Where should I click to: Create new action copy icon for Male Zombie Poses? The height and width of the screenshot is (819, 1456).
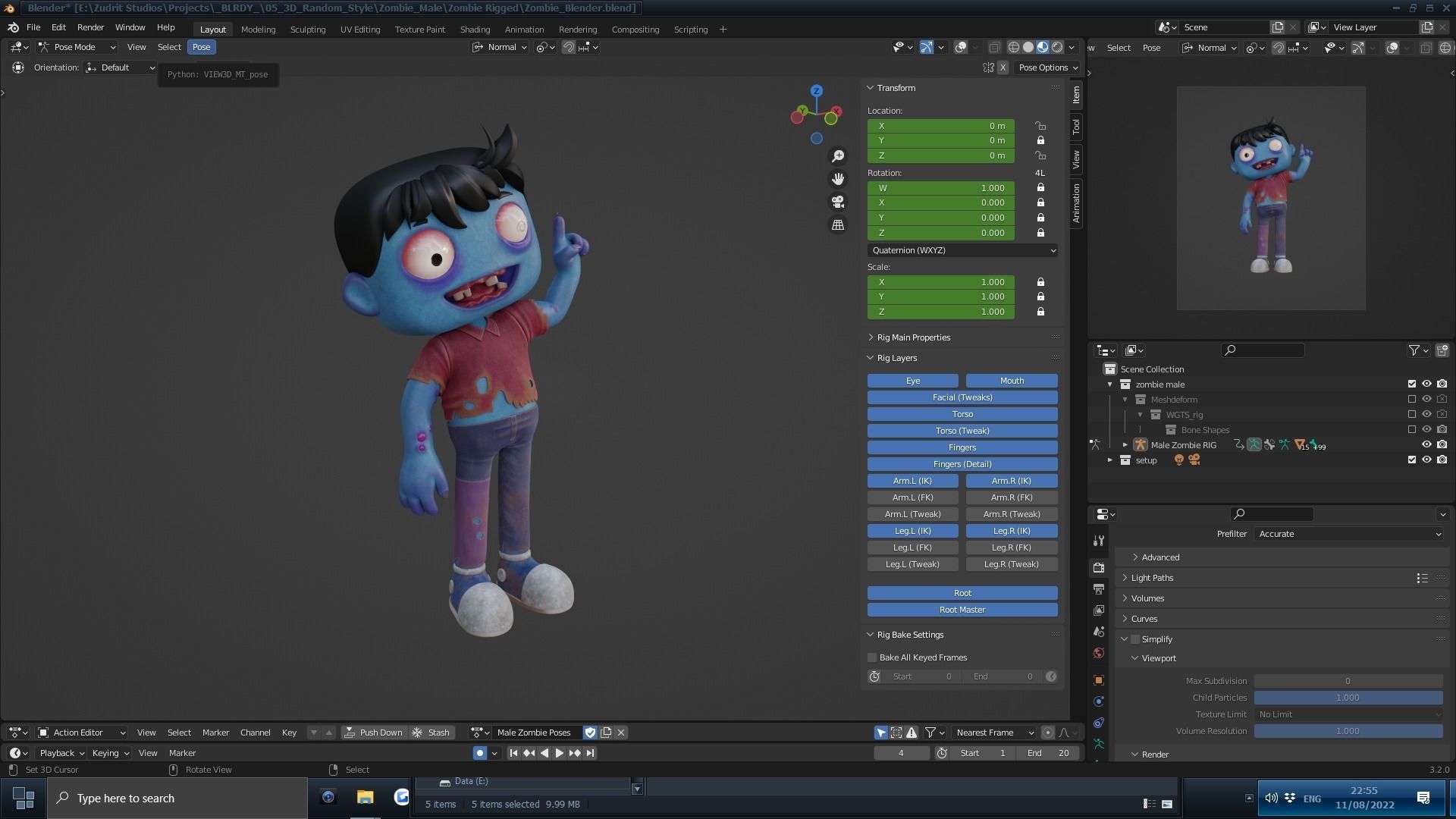pos(606,733)
